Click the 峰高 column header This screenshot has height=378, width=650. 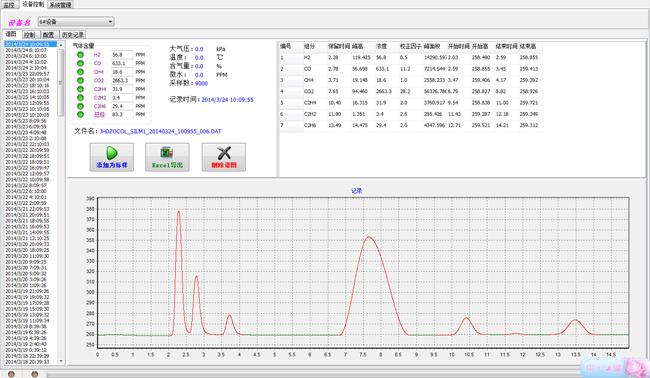click(x=363, y=46)
